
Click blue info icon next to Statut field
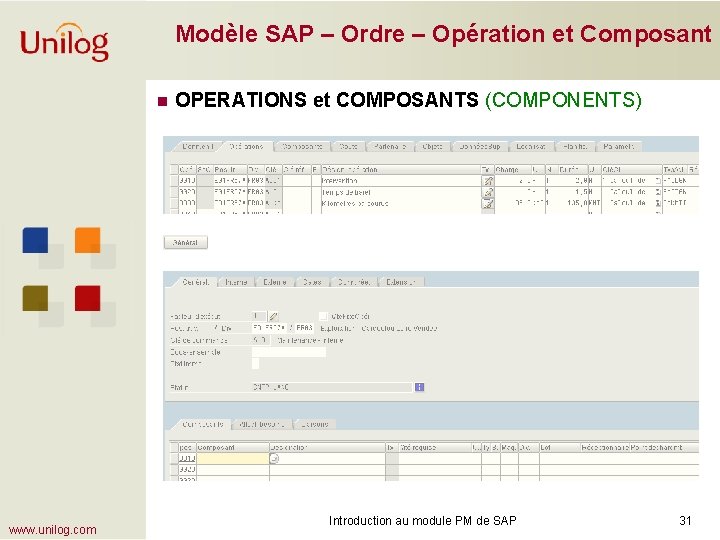coord(419,387)
